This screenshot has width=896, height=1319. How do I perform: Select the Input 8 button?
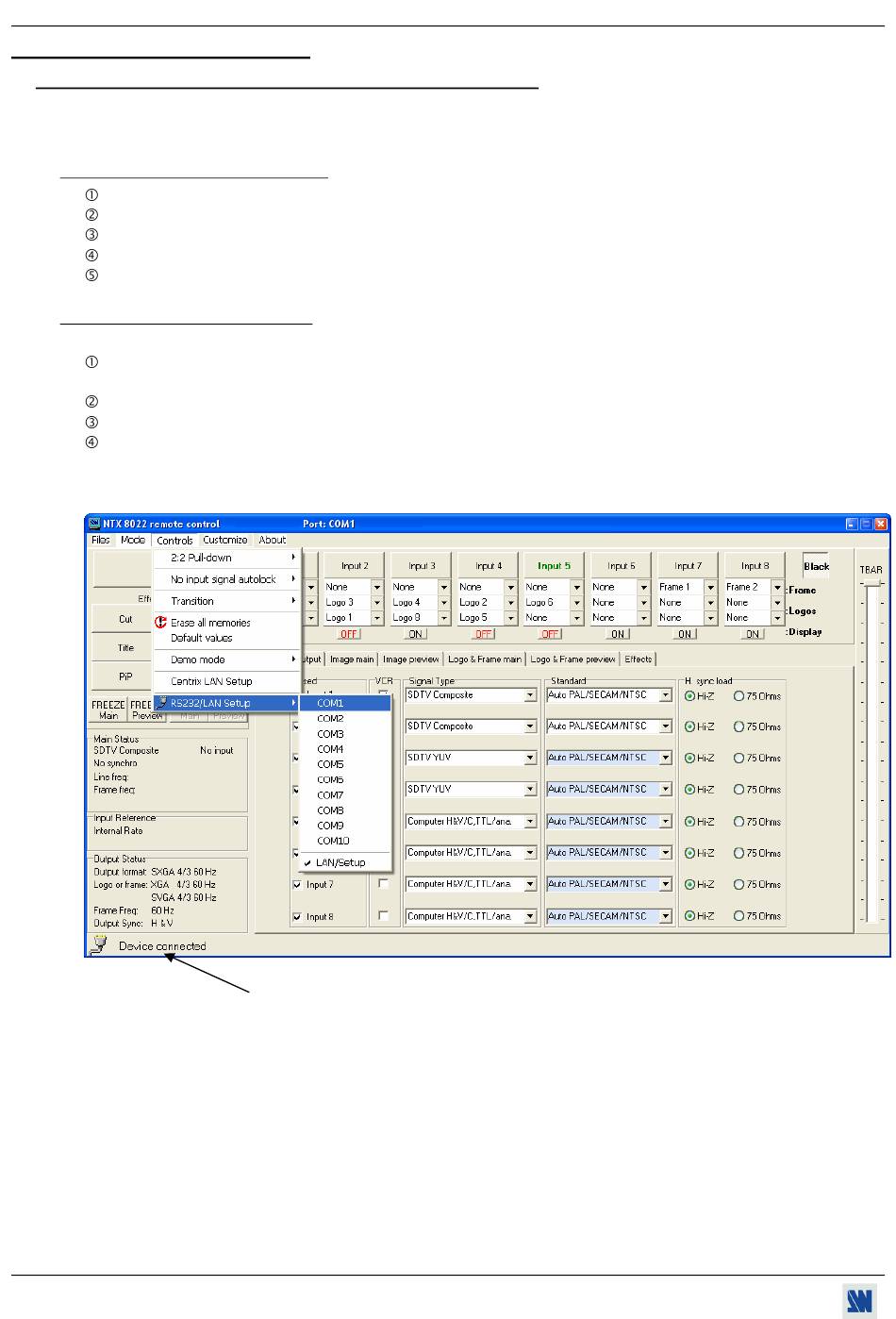pyautogui.click(x=755, y=566)
